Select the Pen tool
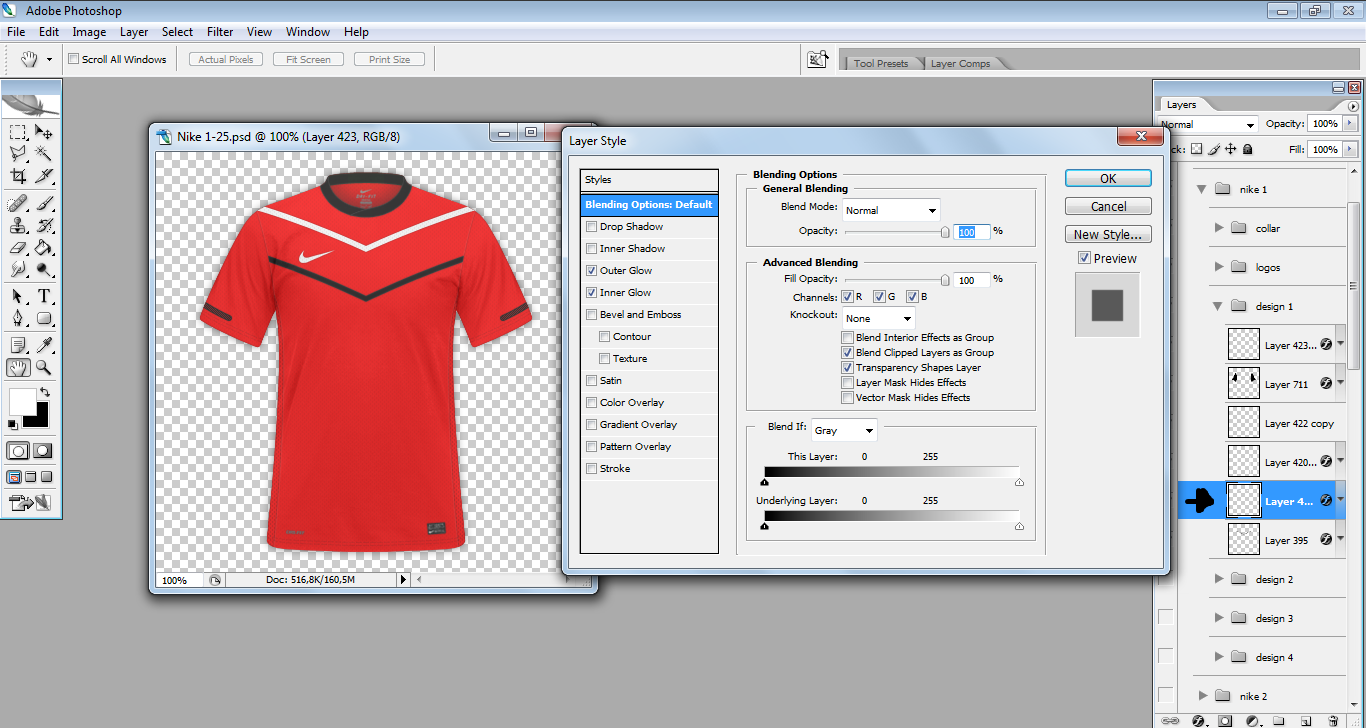This screenshot has height=728, width=1366. (18, 318)
